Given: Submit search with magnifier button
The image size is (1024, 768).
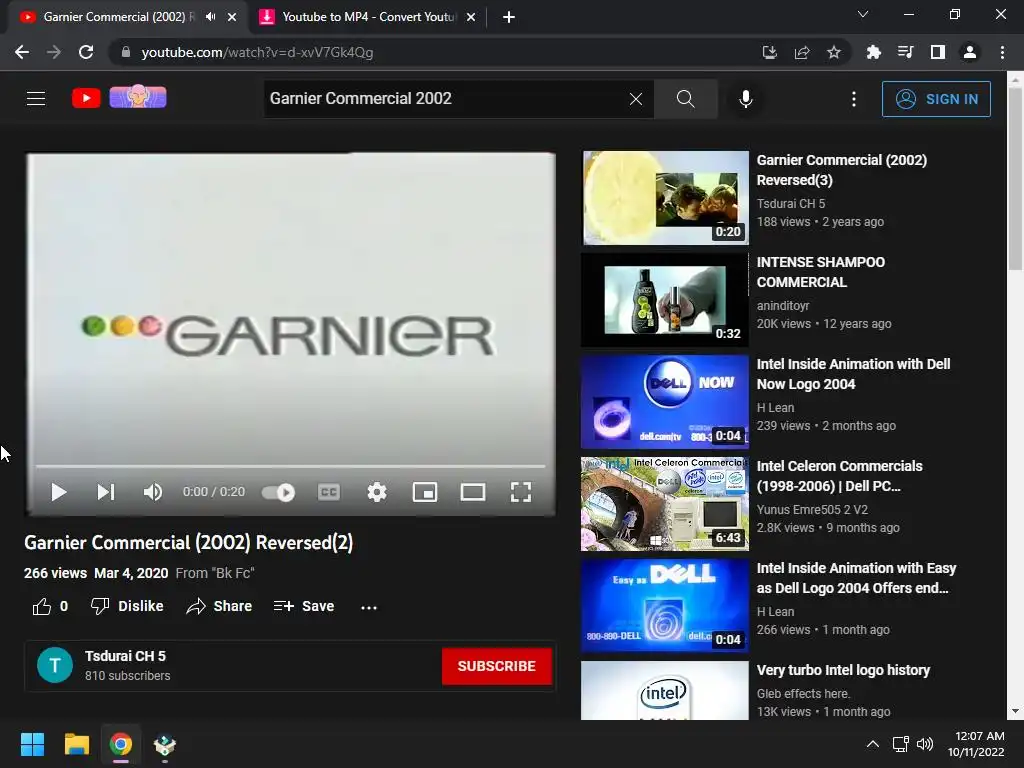Looking at the screenshot, I should pos(686,99).
